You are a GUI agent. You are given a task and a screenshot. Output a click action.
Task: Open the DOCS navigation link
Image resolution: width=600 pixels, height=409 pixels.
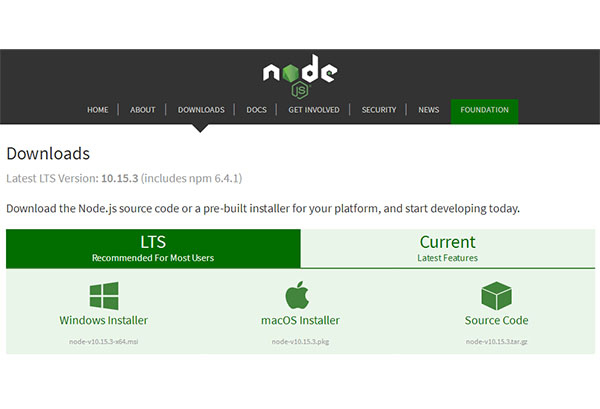256,110
